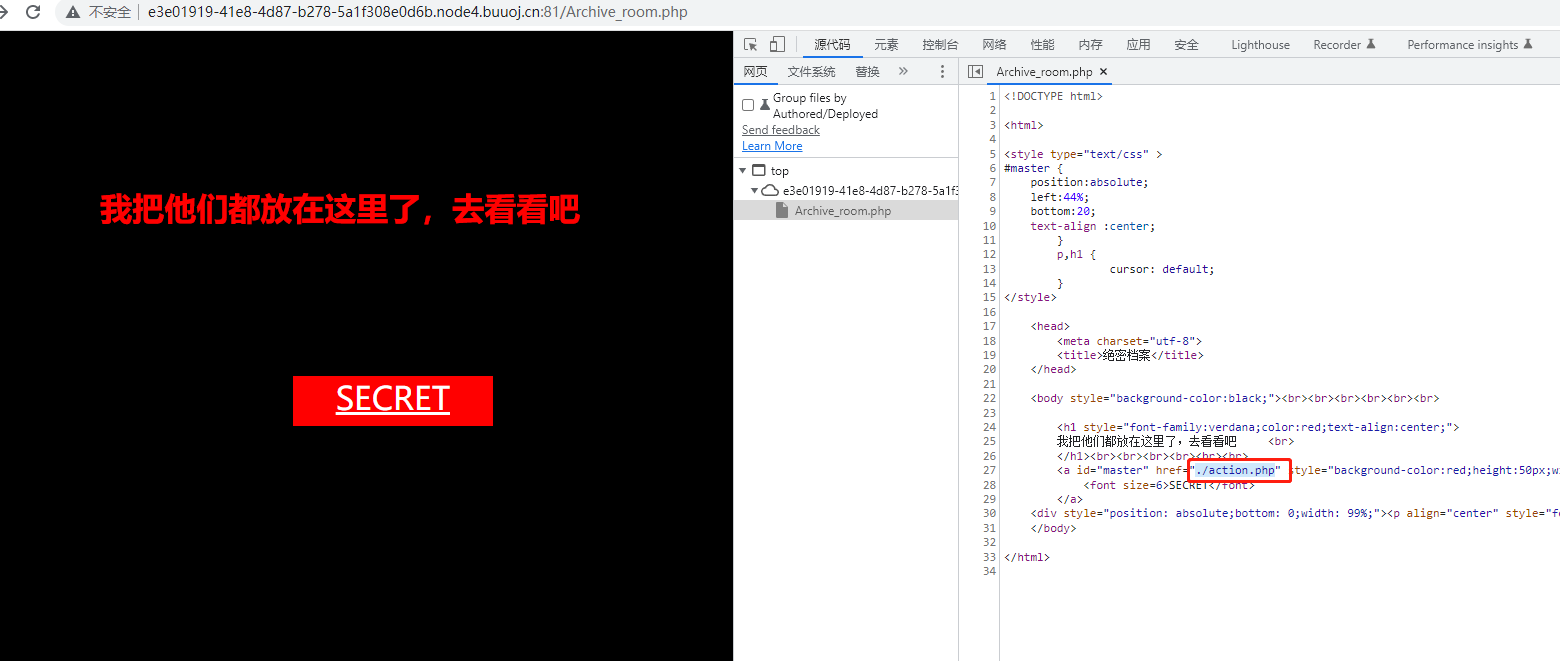
Task: Open the 应用 Application panel tab
Action: click(1138, 45)
